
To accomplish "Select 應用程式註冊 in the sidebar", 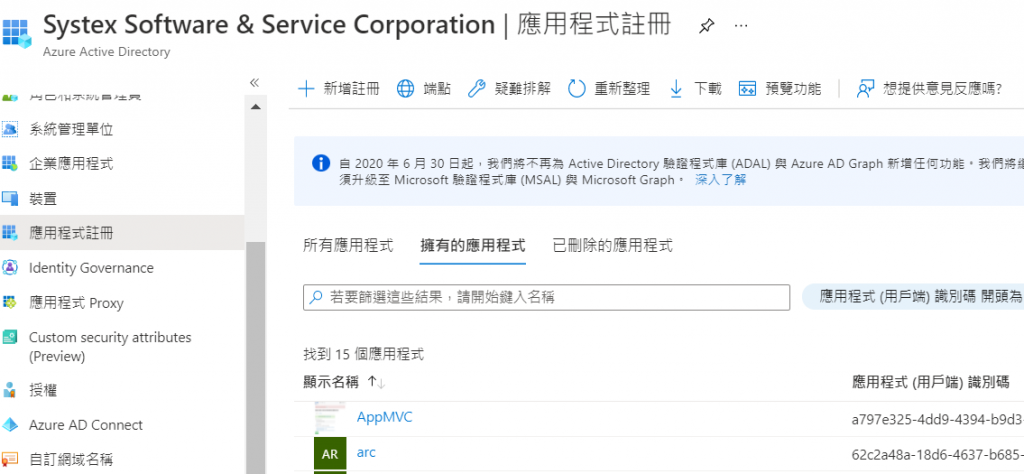I will (x=71, y=232).
